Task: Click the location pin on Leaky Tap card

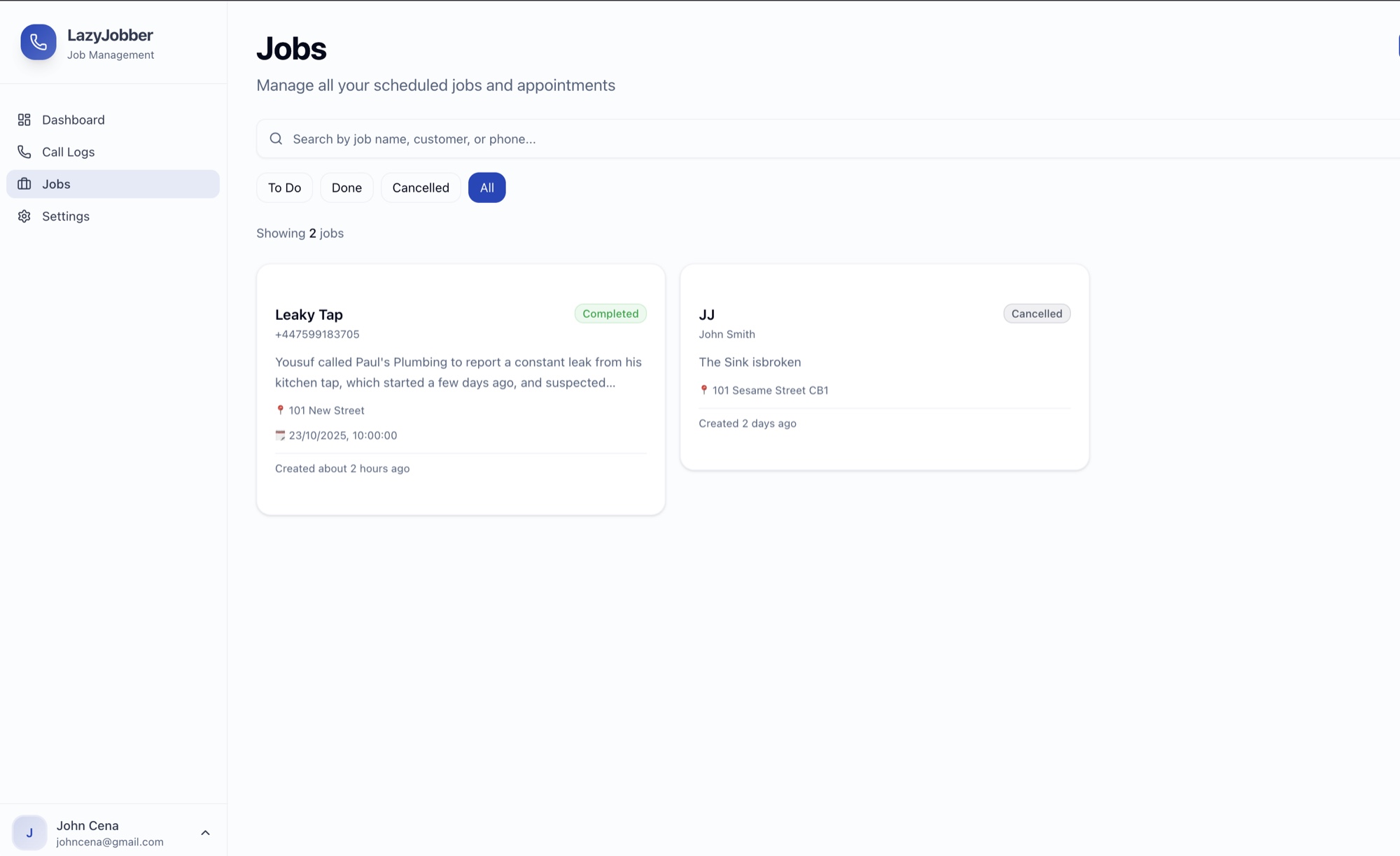Action: tap(281, 409)
